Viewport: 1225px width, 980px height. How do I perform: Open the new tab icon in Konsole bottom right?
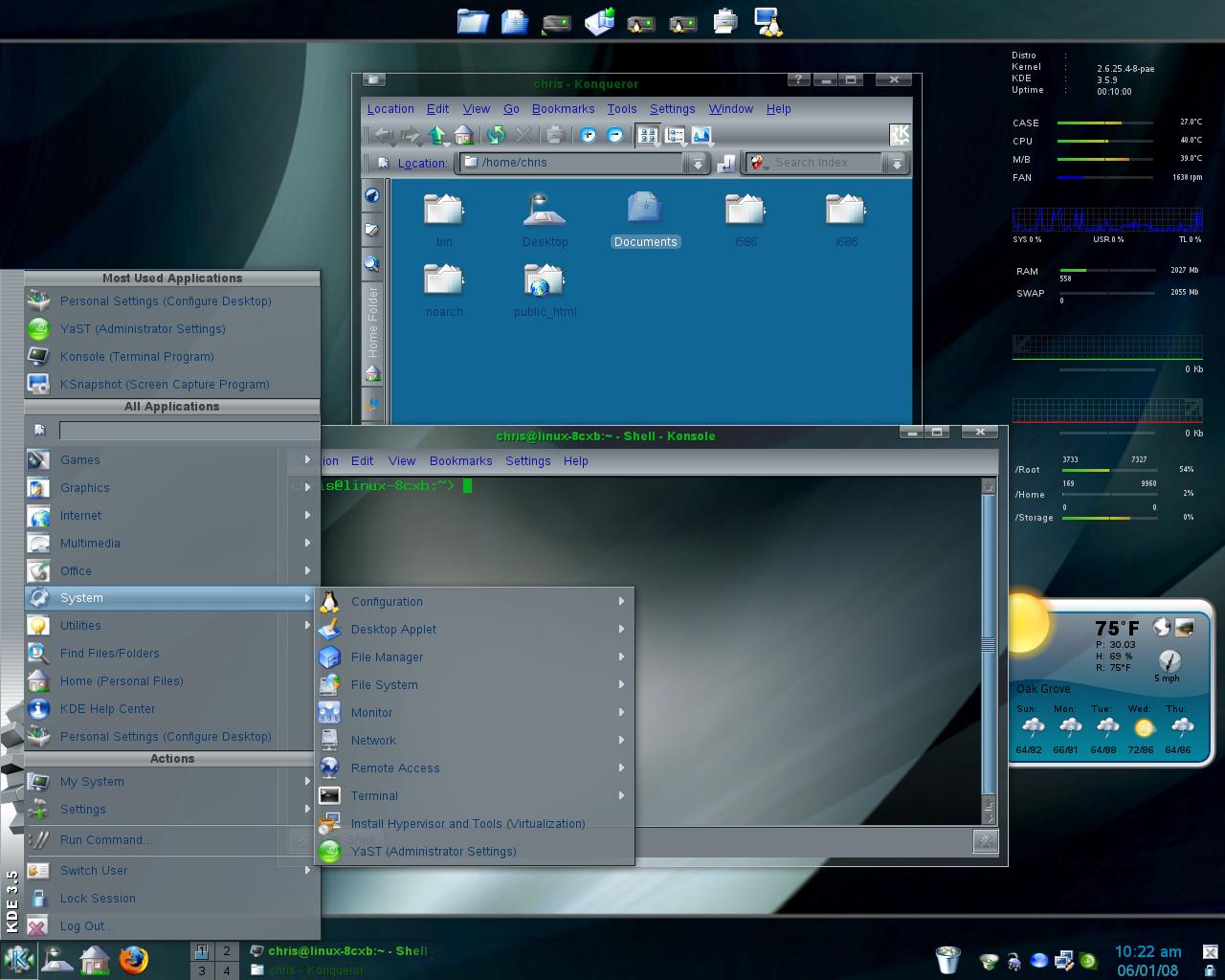point(985,841)
